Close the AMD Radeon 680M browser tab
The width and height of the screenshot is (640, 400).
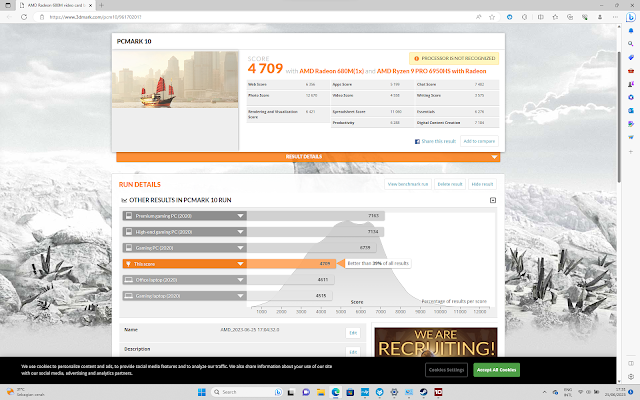click(91, 5)
